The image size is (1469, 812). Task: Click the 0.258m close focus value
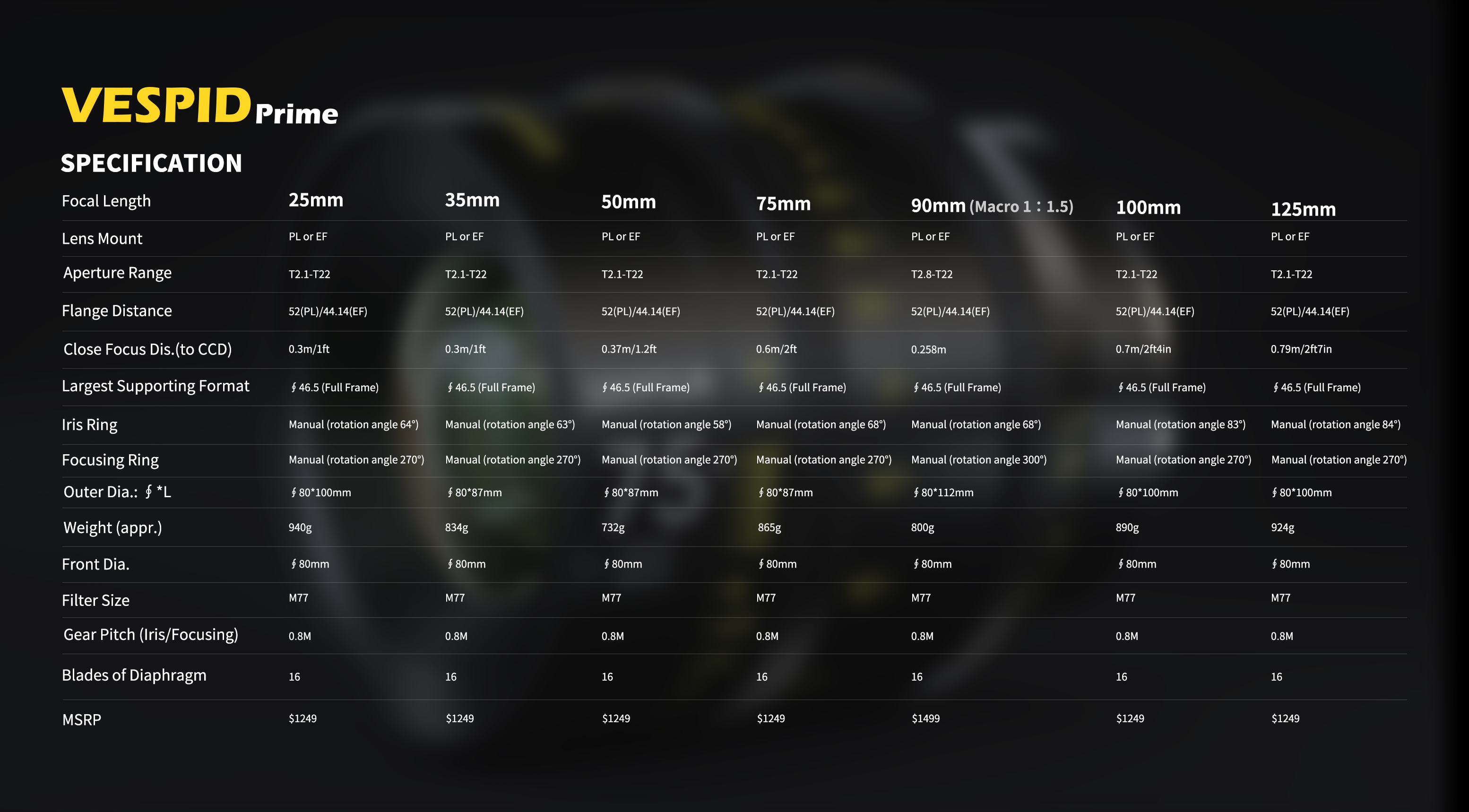[x=928, y=350]
